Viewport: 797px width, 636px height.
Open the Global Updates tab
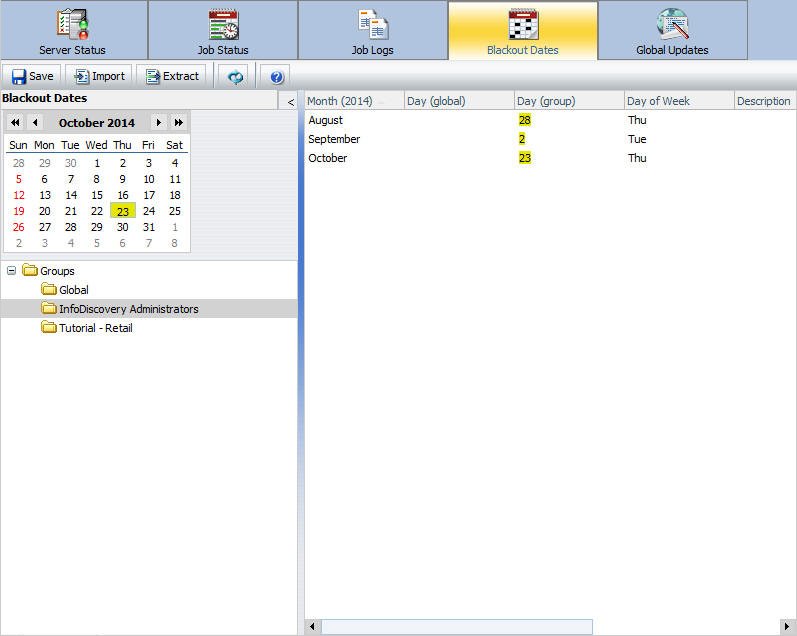coord(672,30)
